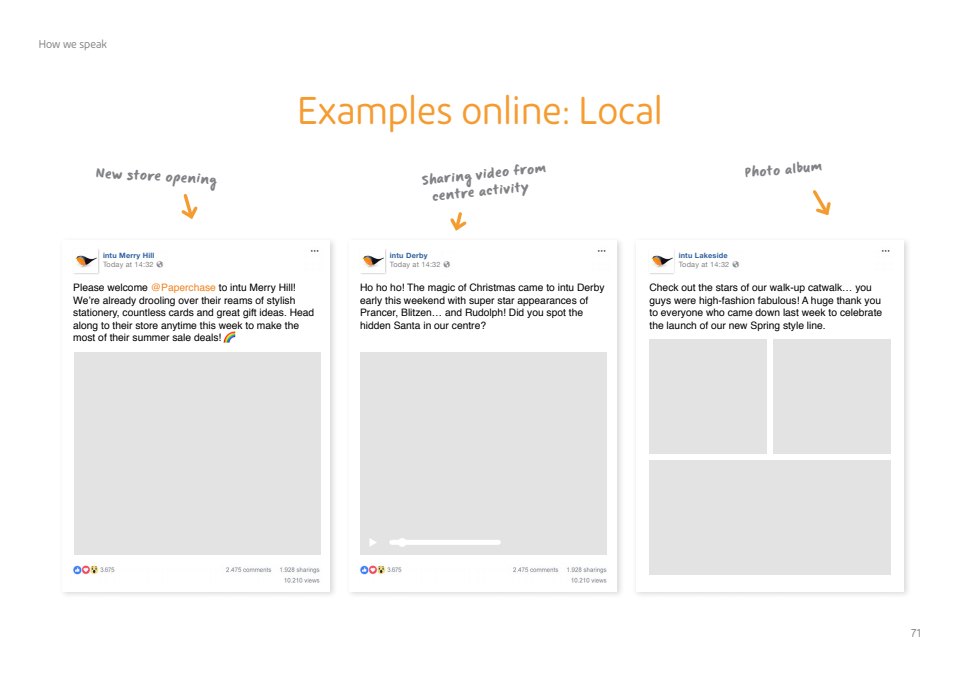The width and height of the screenshot is (960, 678).
Task: Click the intu Lakeside profile avatar
Action: pyautogui.click(x=661, y=260)
